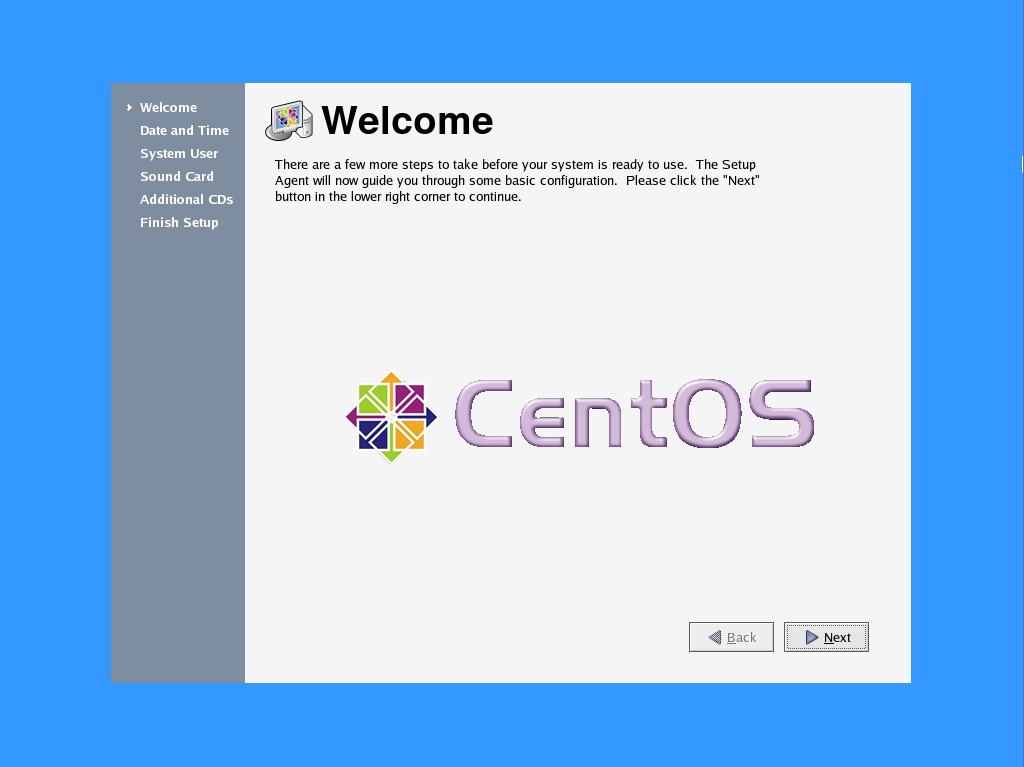Open the Date and Time step
This screenshot has height=767, width=1024.
click(x=184, y=130)
